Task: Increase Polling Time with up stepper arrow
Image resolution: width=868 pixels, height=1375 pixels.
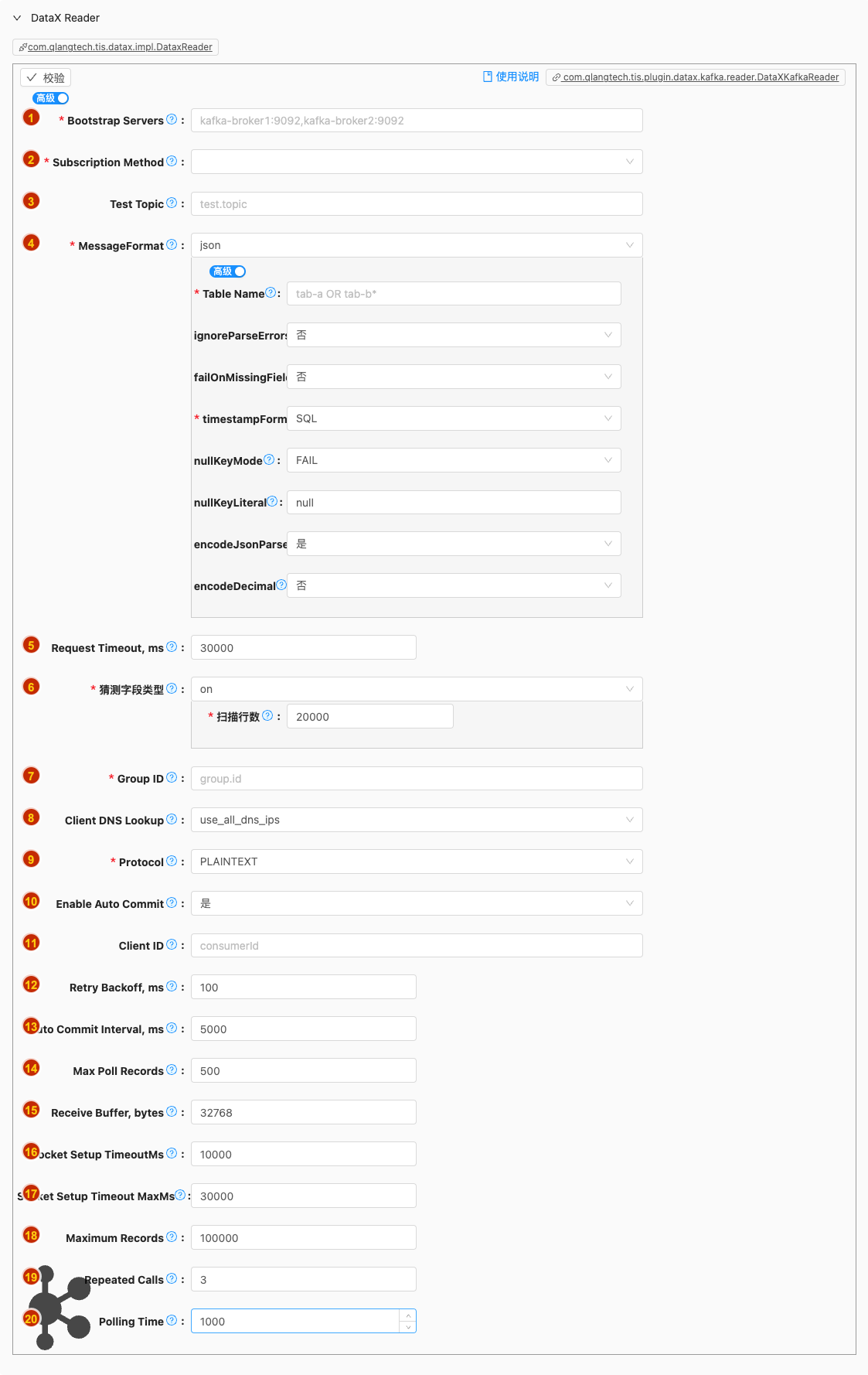Action: tap(408, 1315)
